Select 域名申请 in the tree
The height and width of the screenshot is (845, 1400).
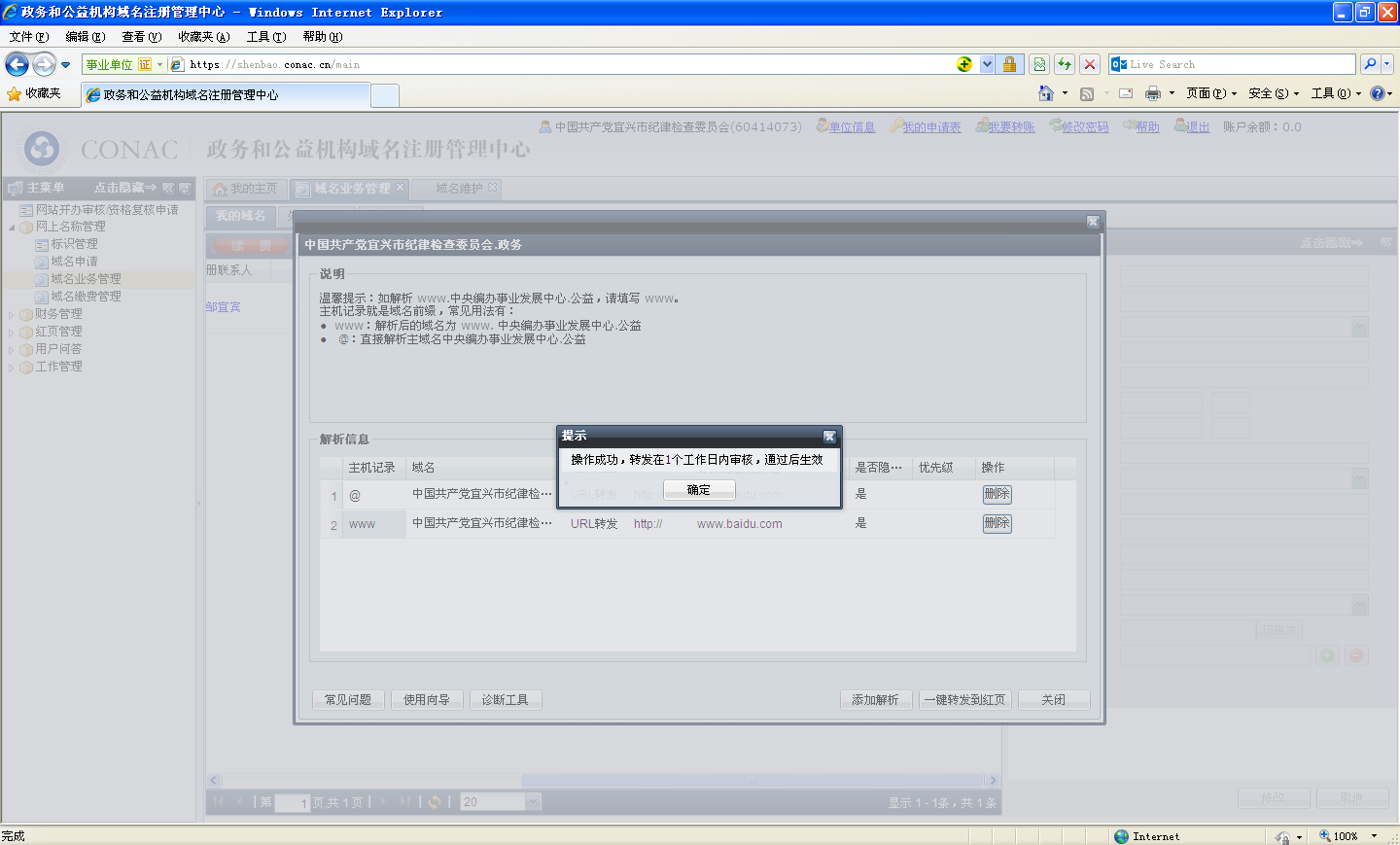point(74,262)
